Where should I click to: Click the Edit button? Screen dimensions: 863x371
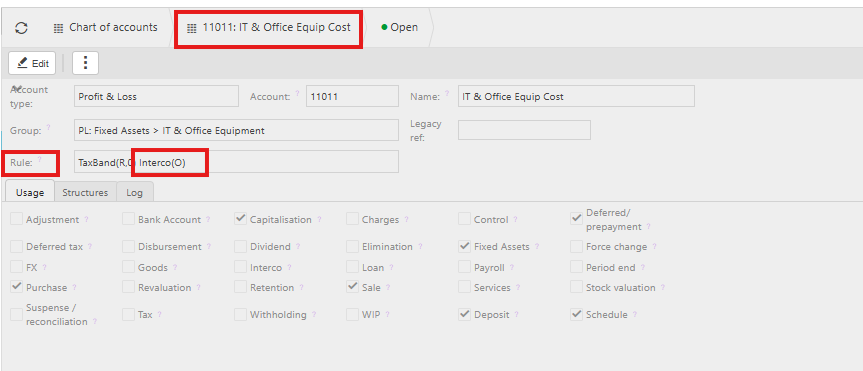[32, 63]
